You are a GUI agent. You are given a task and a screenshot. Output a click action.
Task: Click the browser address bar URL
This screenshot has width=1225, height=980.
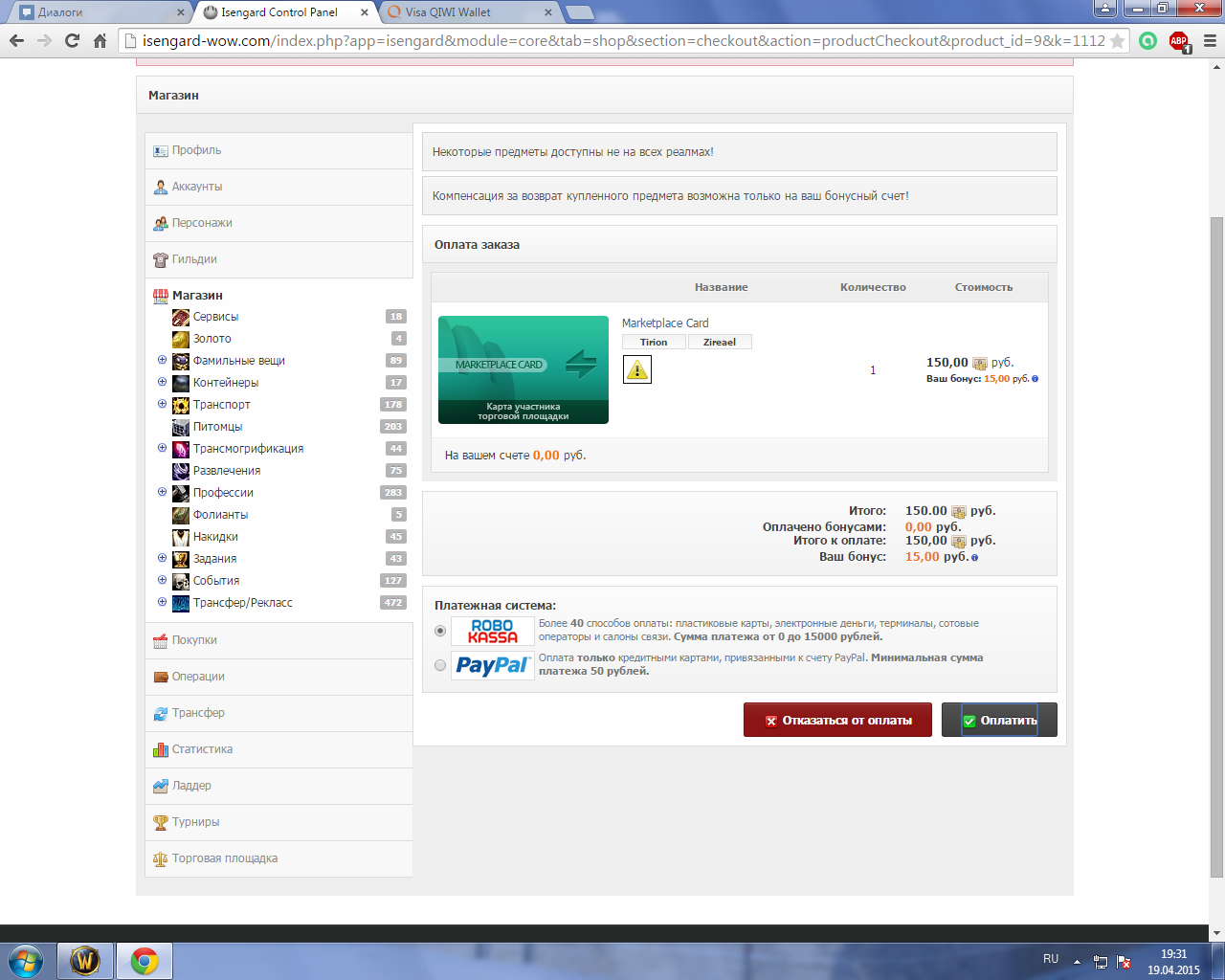click(623, 41)
